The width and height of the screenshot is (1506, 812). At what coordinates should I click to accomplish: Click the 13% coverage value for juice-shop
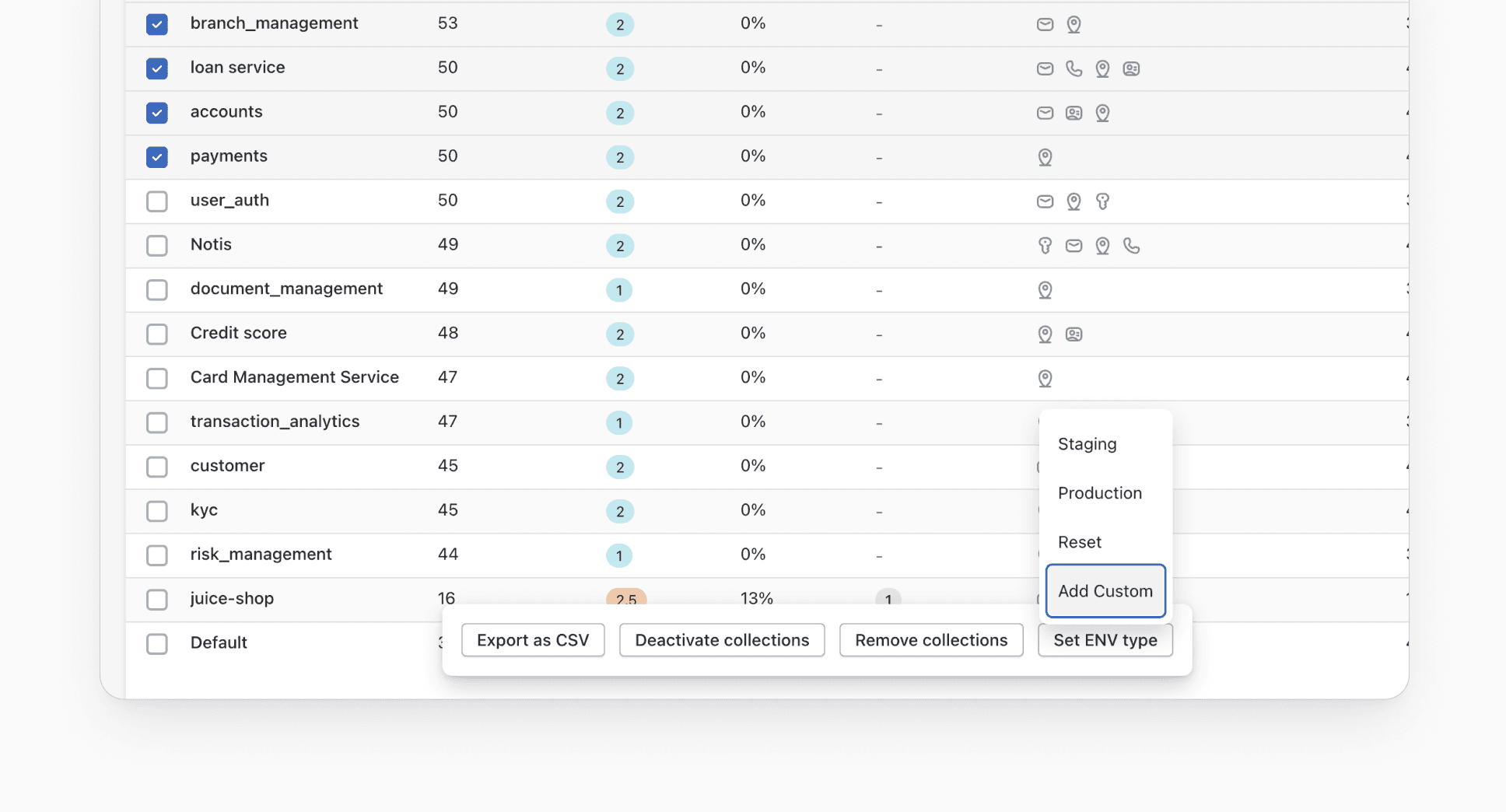757,598
